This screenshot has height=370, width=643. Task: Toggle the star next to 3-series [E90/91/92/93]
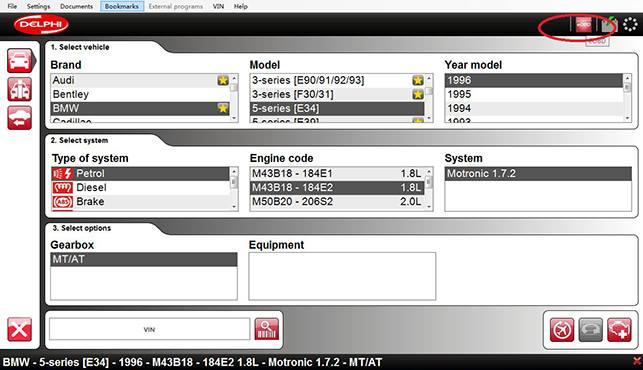pos(417,80)
